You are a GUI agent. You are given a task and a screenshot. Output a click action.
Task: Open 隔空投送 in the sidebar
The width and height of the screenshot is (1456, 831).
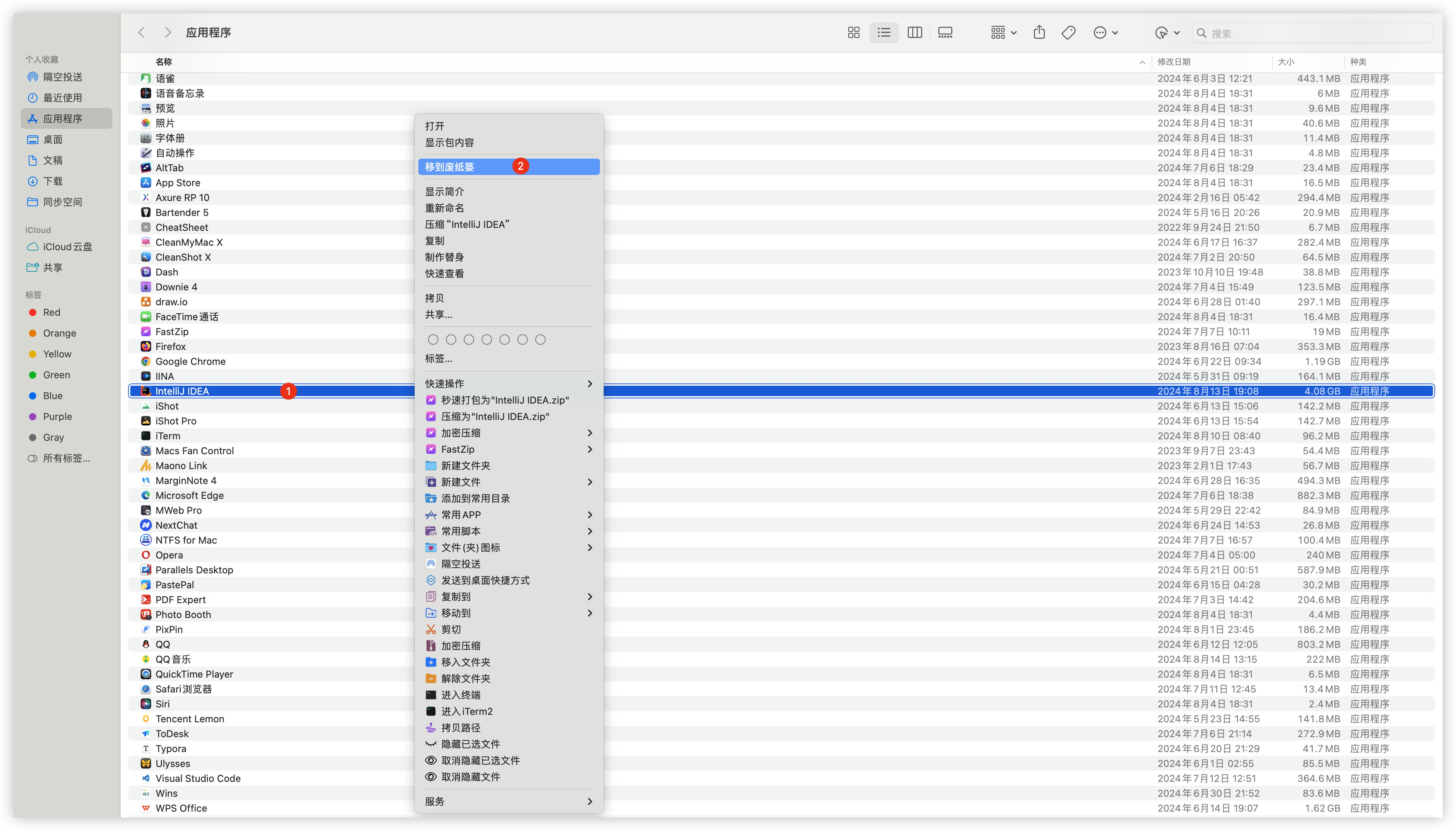(63, 77)
